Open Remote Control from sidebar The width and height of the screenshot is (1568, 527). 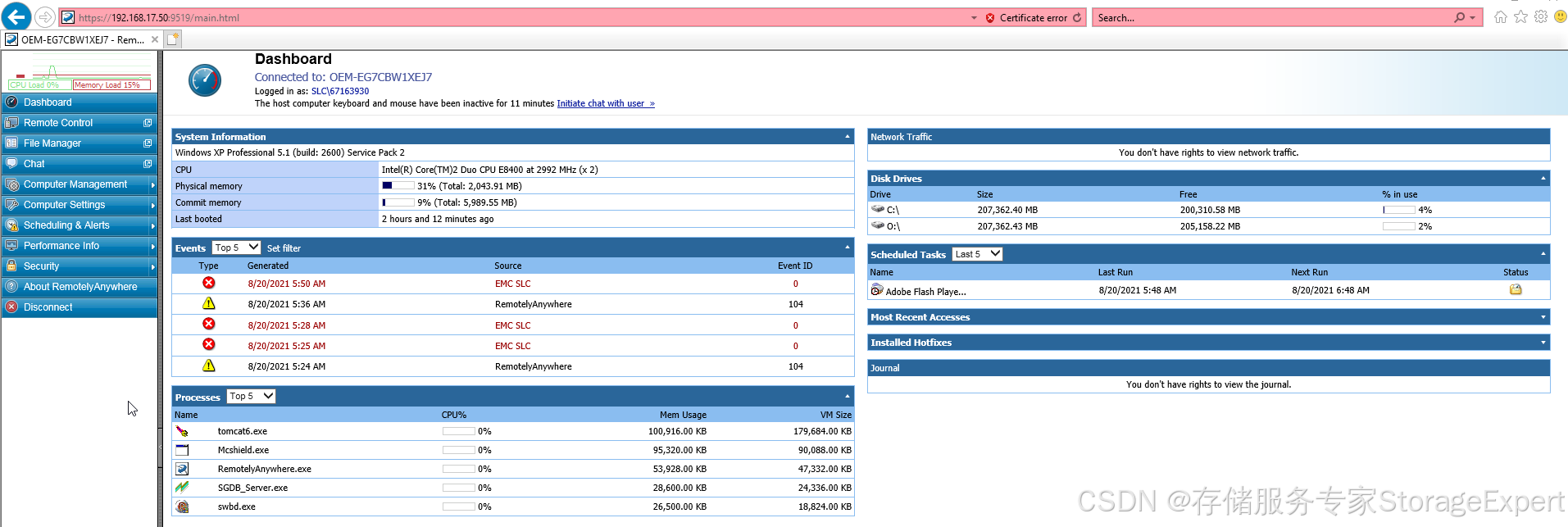click(x=79, y=123)
